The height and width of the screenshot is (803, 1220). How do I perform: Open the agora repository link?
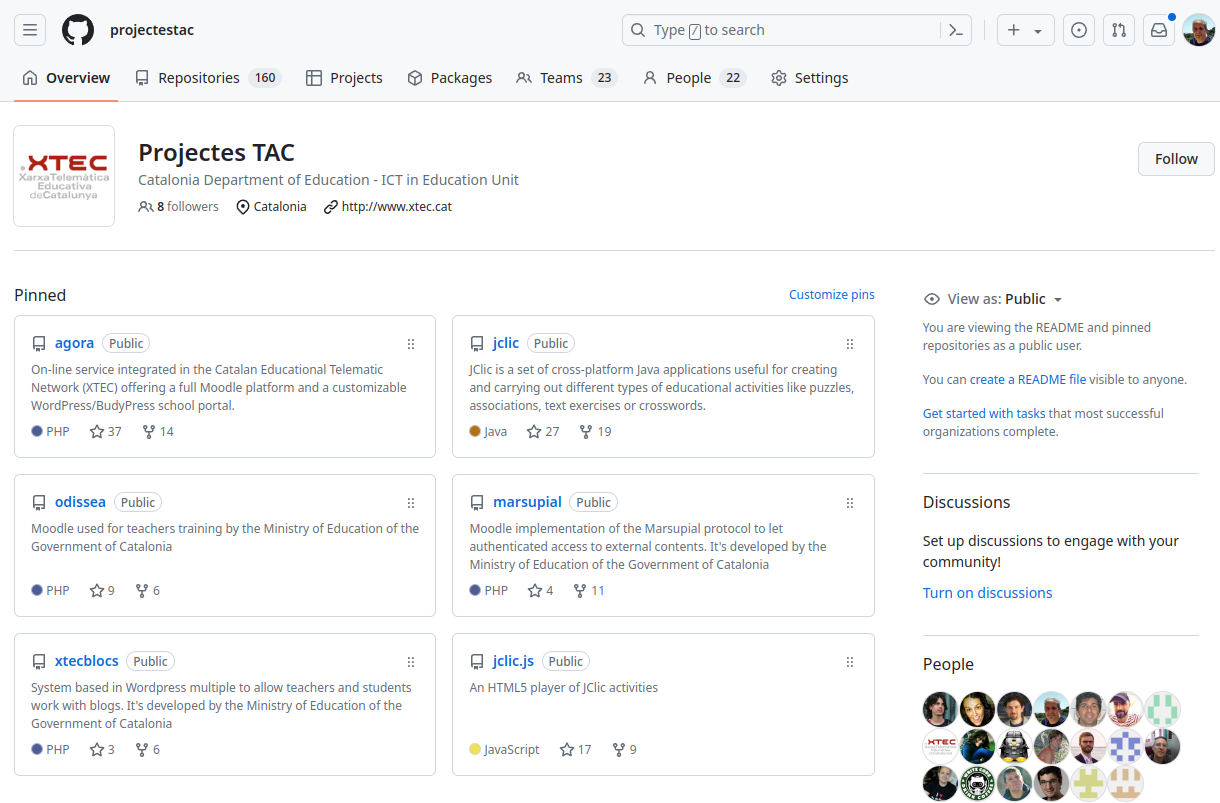74,343
